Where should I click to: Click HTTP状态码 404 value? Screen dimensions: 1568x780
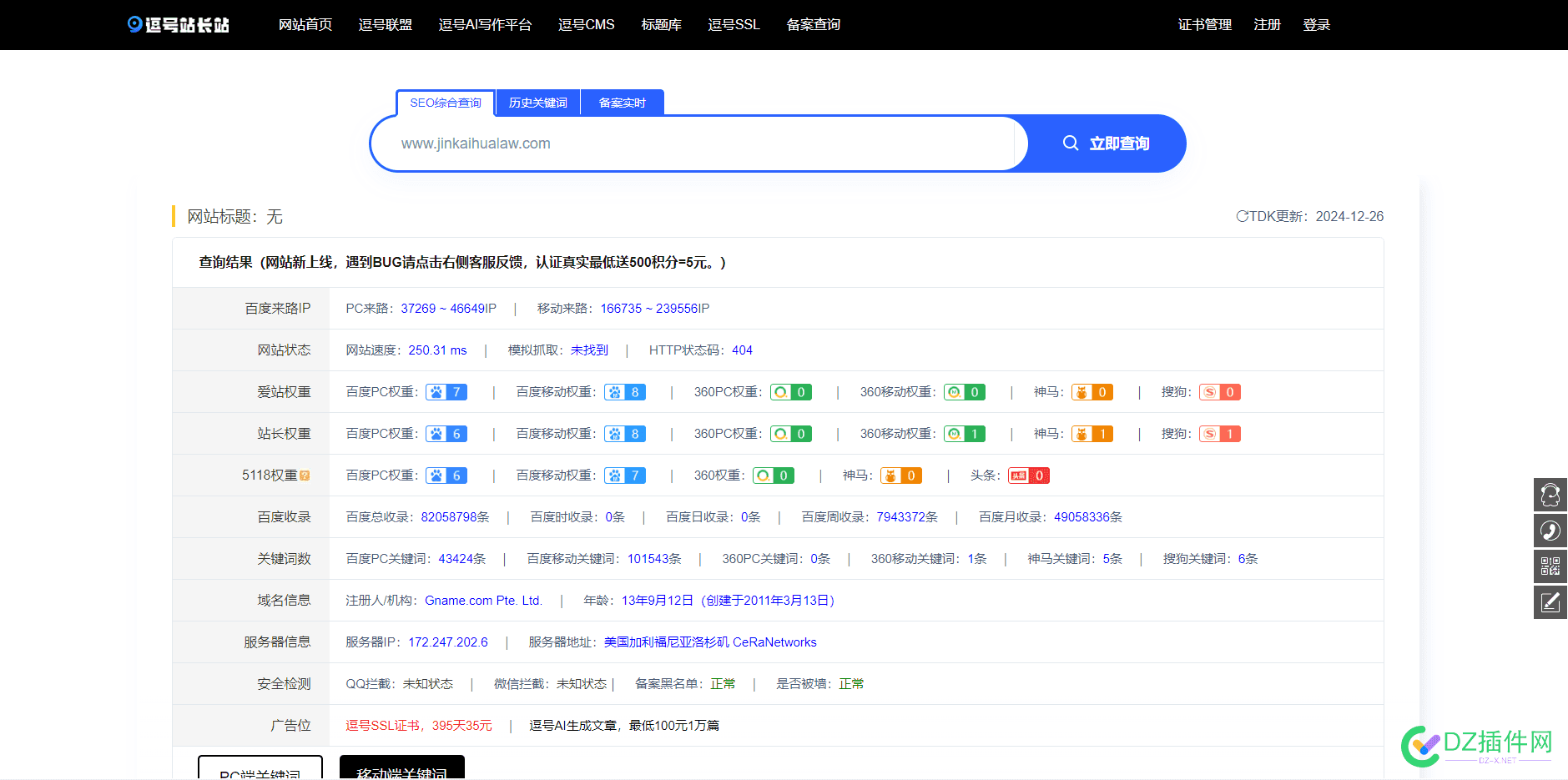click(743, 350)
